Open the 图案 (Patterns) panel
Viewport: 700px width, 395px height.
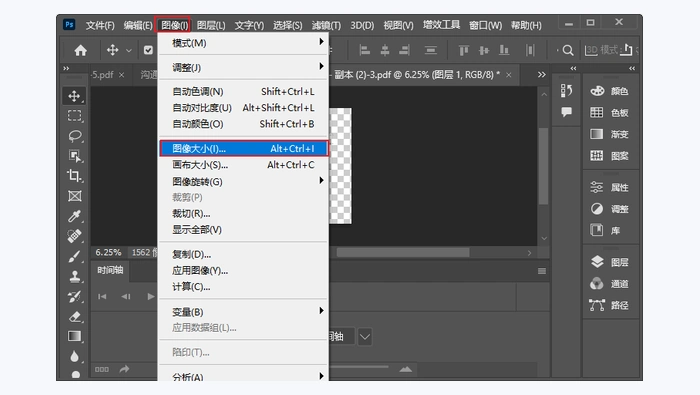[x=609, y=156]
